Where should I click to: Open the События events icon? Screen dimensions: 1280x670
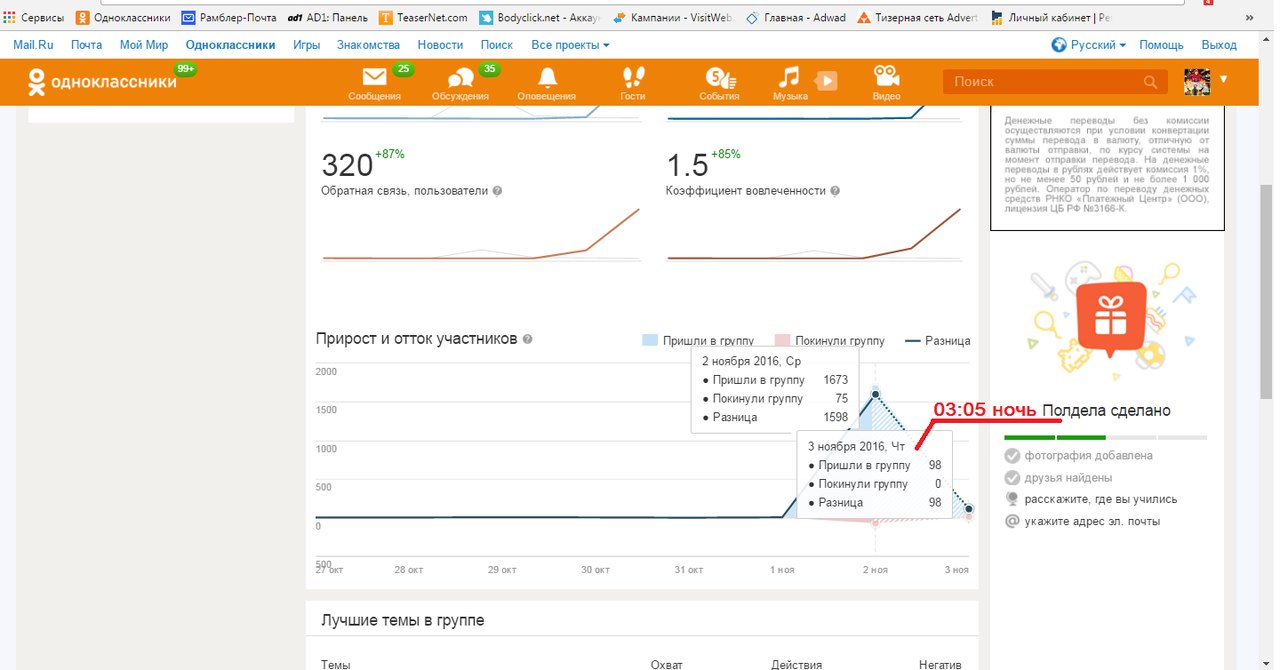click(719, 82)
